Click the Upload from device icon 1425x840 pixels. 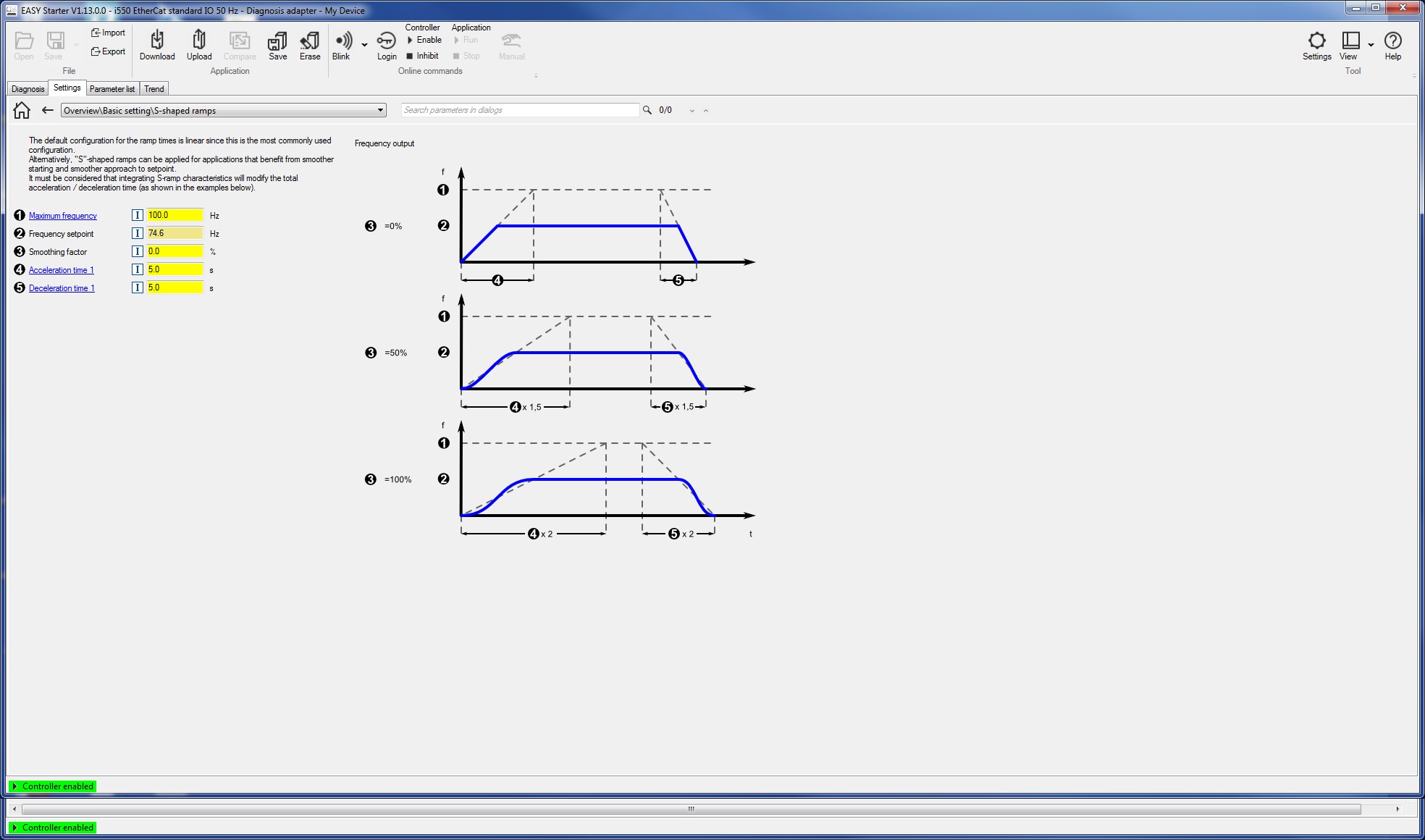click(x=199, y=41)
